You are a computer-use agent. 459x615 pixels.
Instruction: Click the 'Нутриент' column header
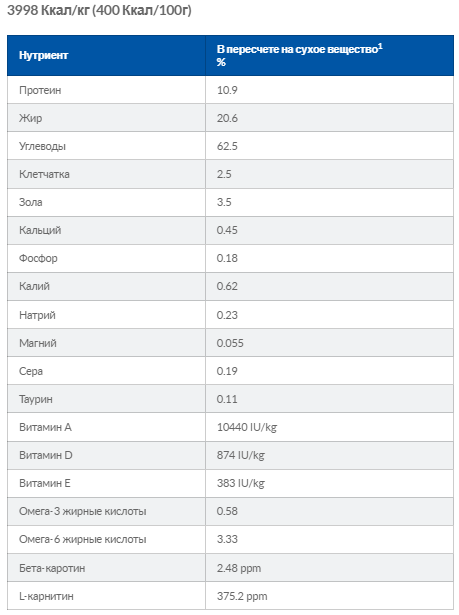click(44, 55)
